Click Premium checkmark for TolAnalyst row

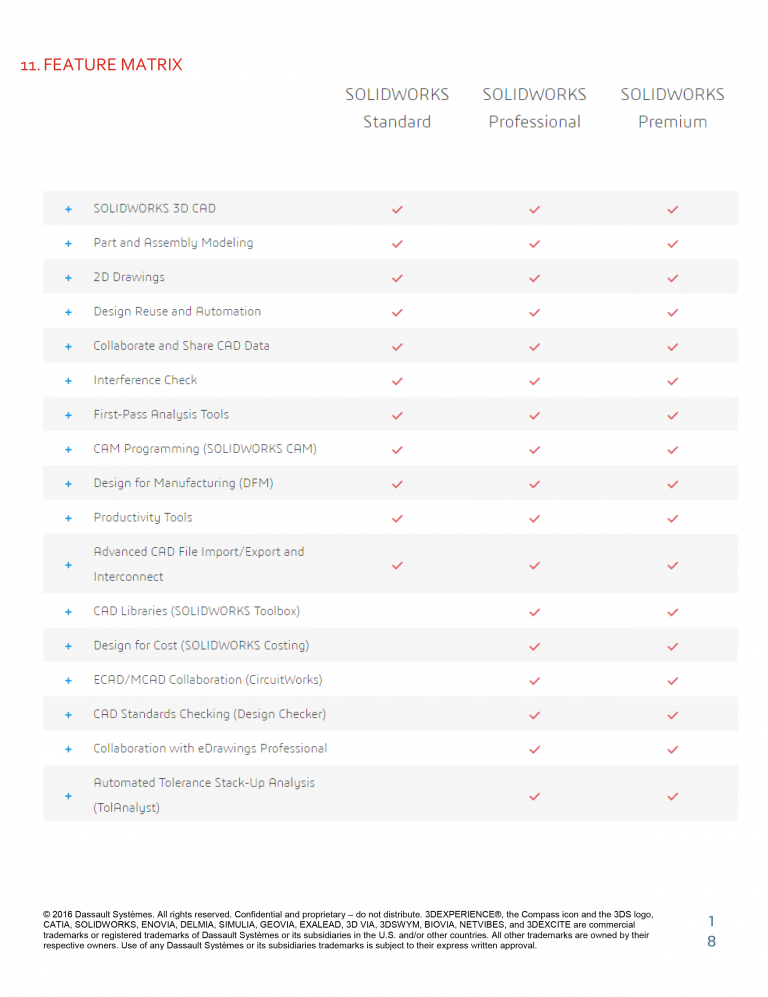673,796
